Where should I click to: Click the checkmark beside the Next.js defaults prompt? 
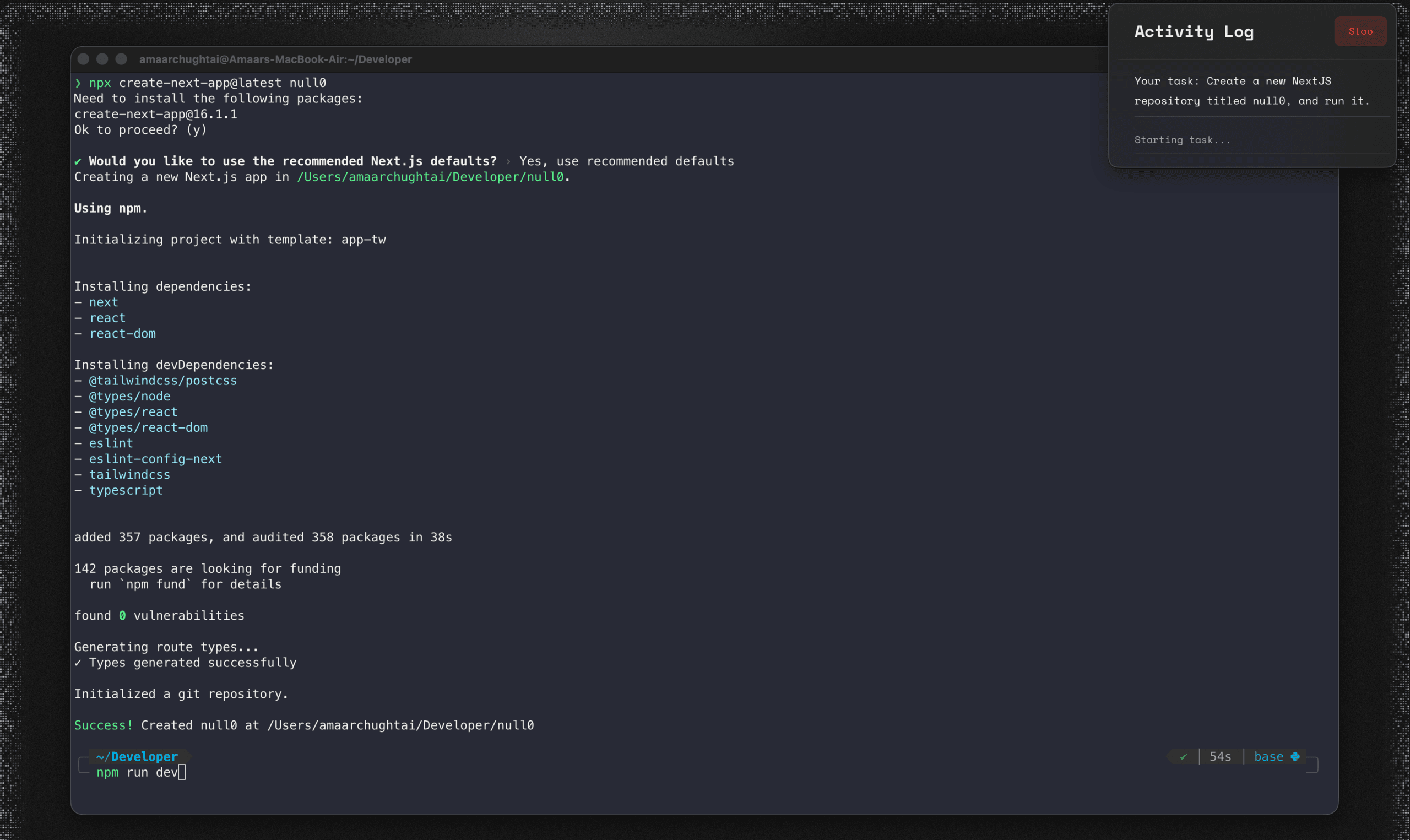(78, 161)
